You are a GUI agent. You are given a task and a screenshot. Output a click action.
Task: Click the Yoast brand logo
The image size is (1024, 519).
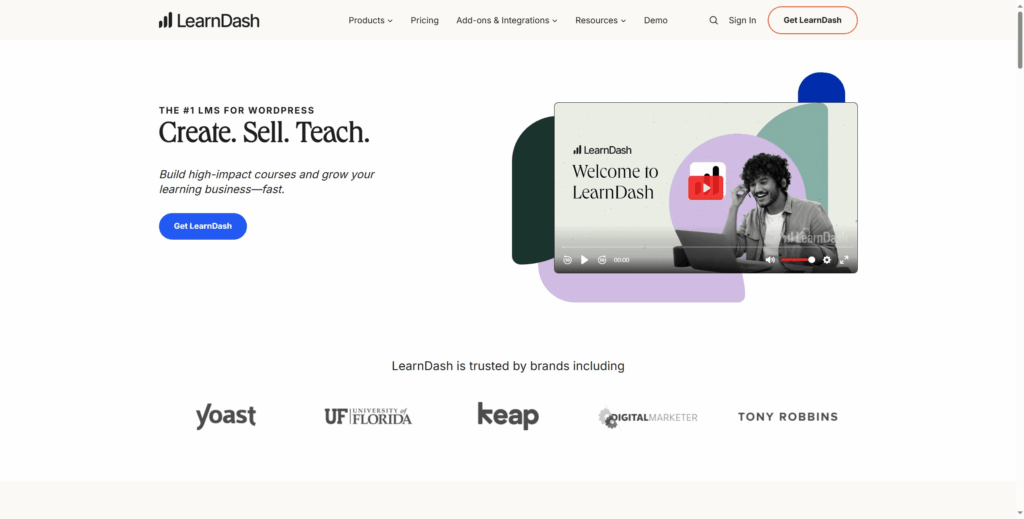[x=226, y=416]
